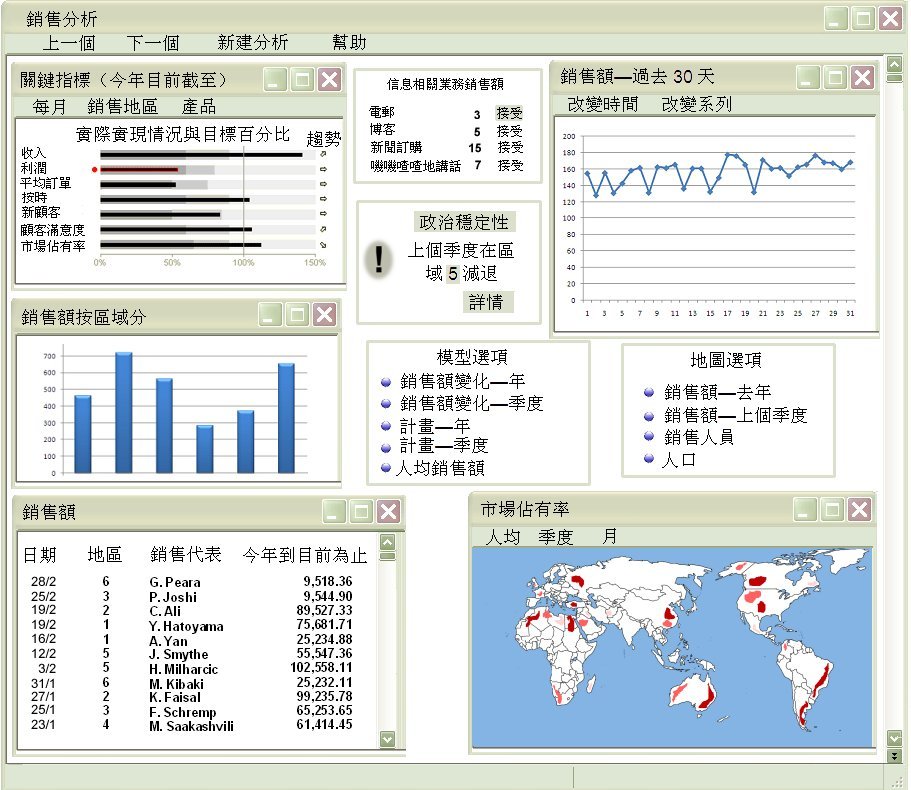
Task: Click the red alert dot beside 利潤
Action: point(94,170)
